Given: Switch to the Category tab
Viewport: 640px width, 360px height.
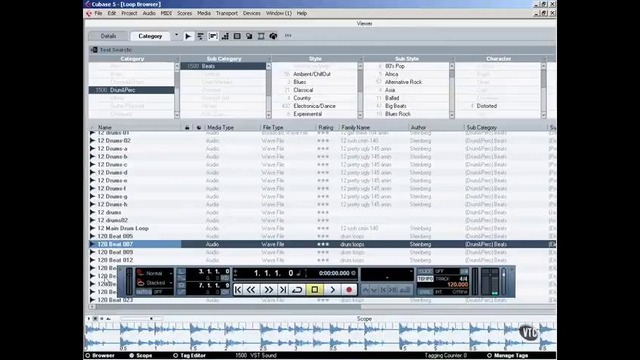Looking at the screenshot, I should pyautogui.click(x=150, y=36).
